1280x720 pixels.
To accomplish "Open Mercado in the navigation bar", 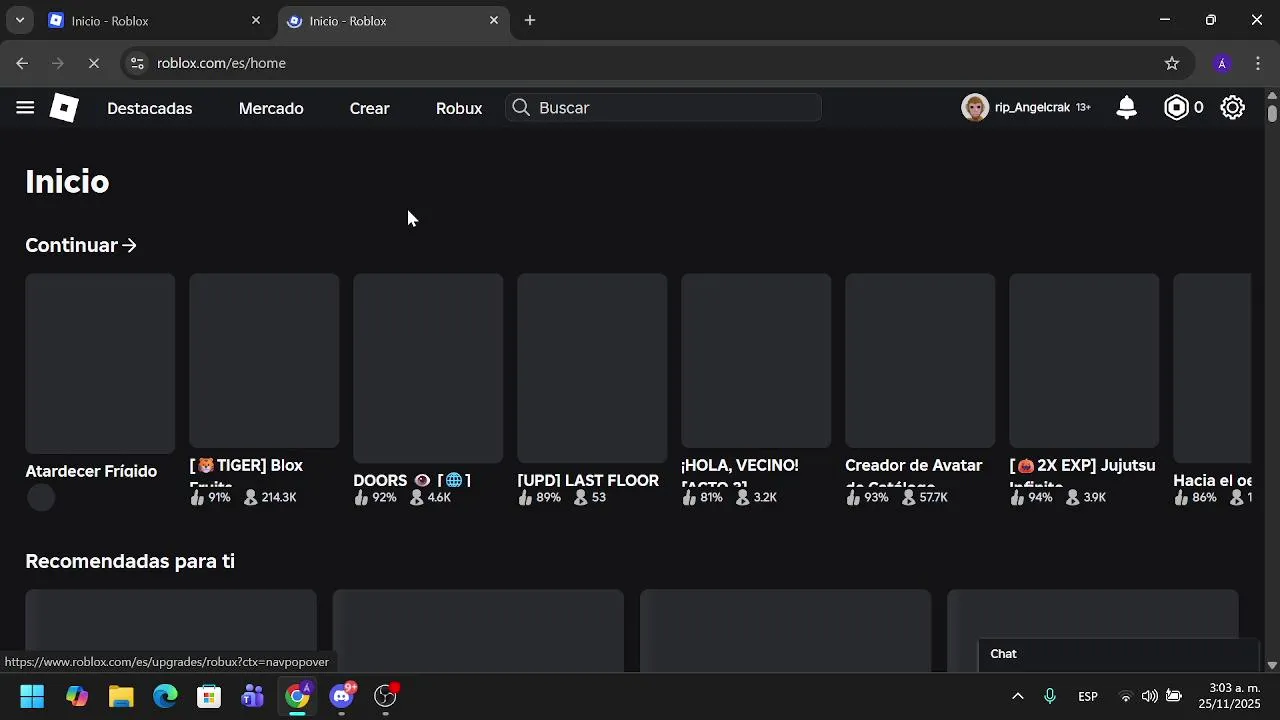I will [x=271, y=108].
